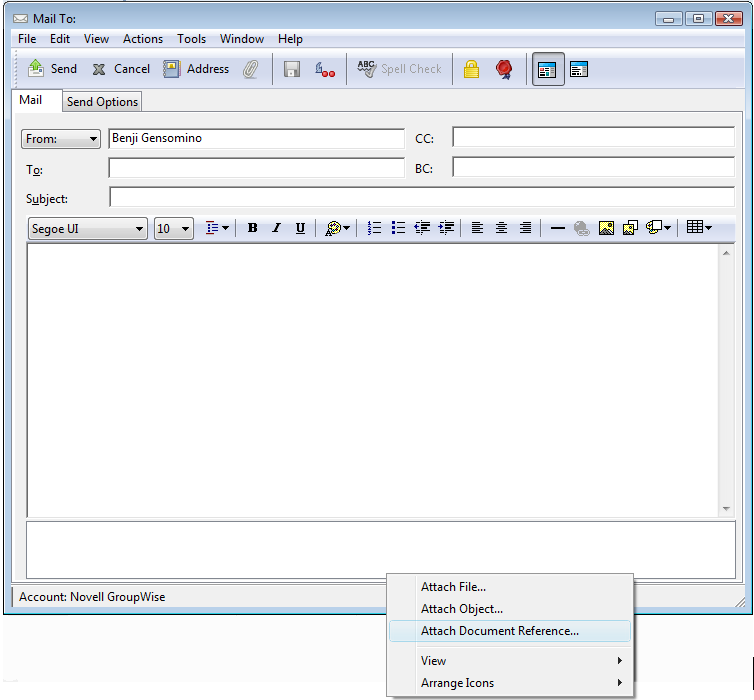The width and height of the screenshot is (754, 700).
Task: Decrease indent of the paragraph
Action: coord(422,228)
